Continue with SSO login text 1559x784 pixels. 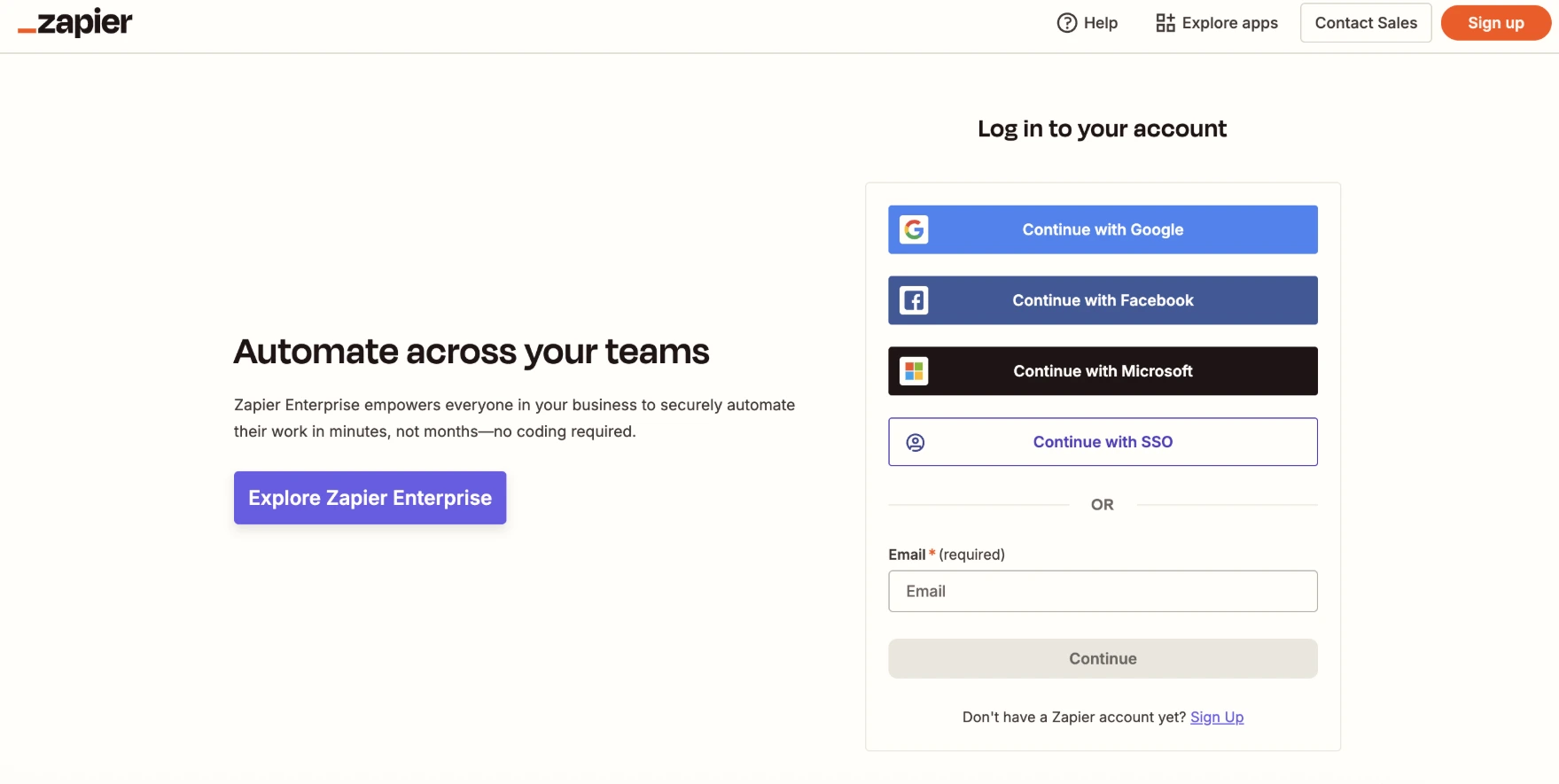1103,442
